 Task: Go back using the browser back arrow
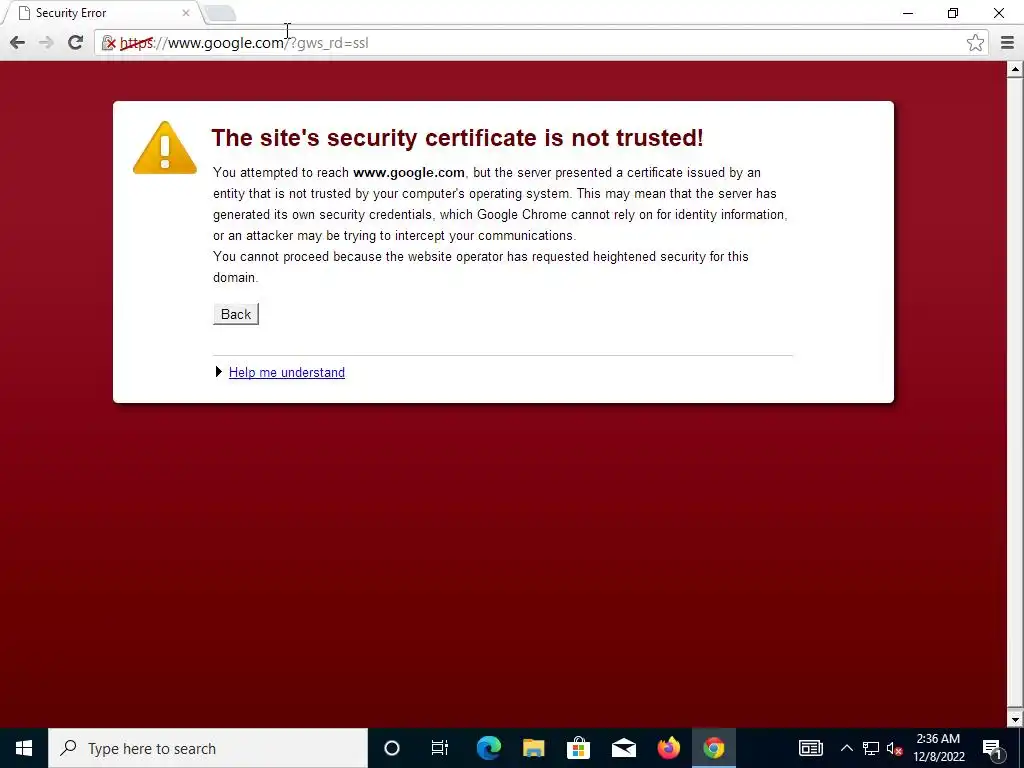pos(18,43)
